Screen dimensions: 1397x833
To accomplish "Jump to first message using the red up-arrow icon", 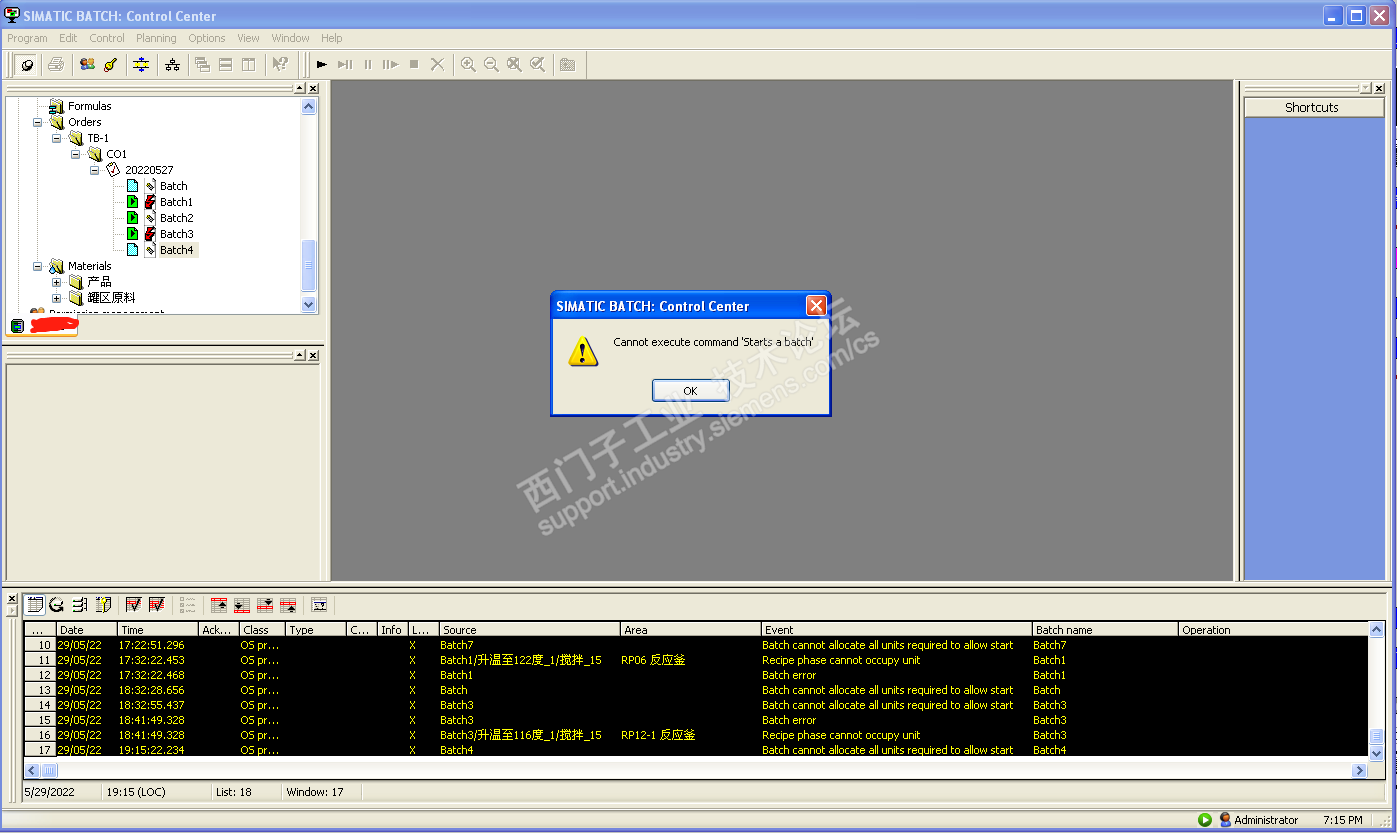I will tap(219, 605).
